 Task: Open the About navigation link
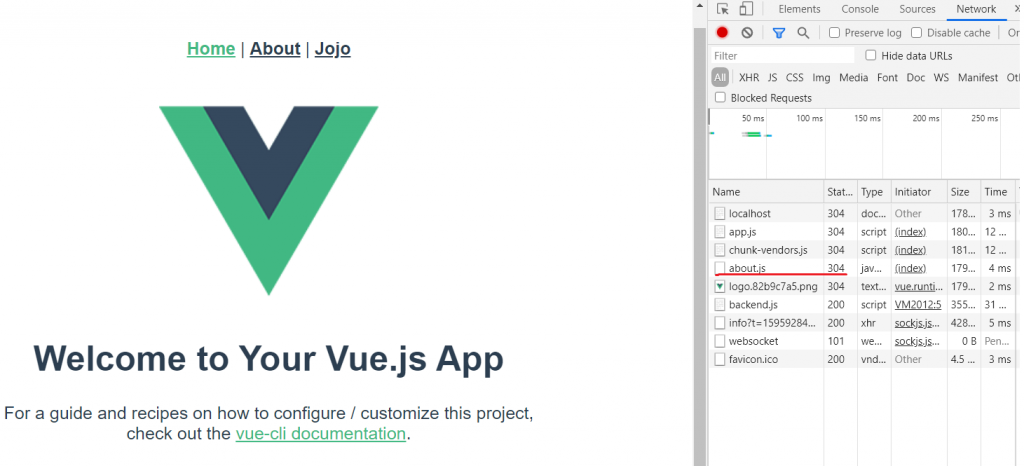point(275,49)
